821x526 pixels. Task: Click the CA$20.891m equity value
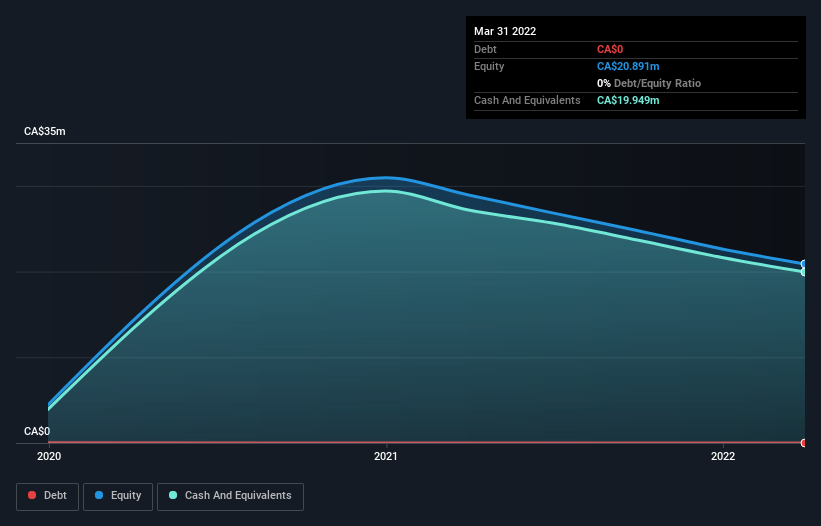click(x=628, y=66)
